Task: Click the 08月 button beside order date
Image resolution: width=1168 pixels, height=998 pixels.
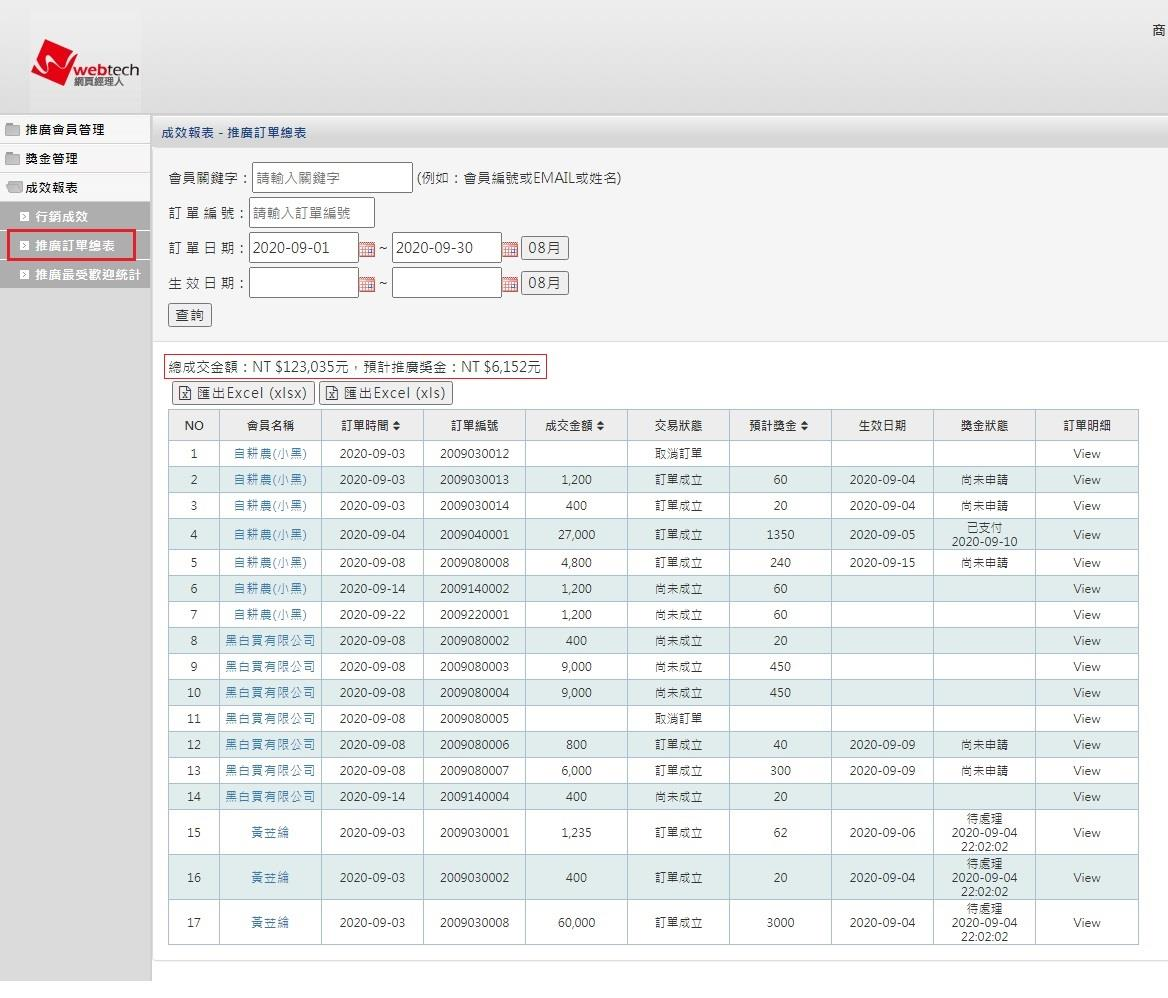Action: tap(545, 248)
